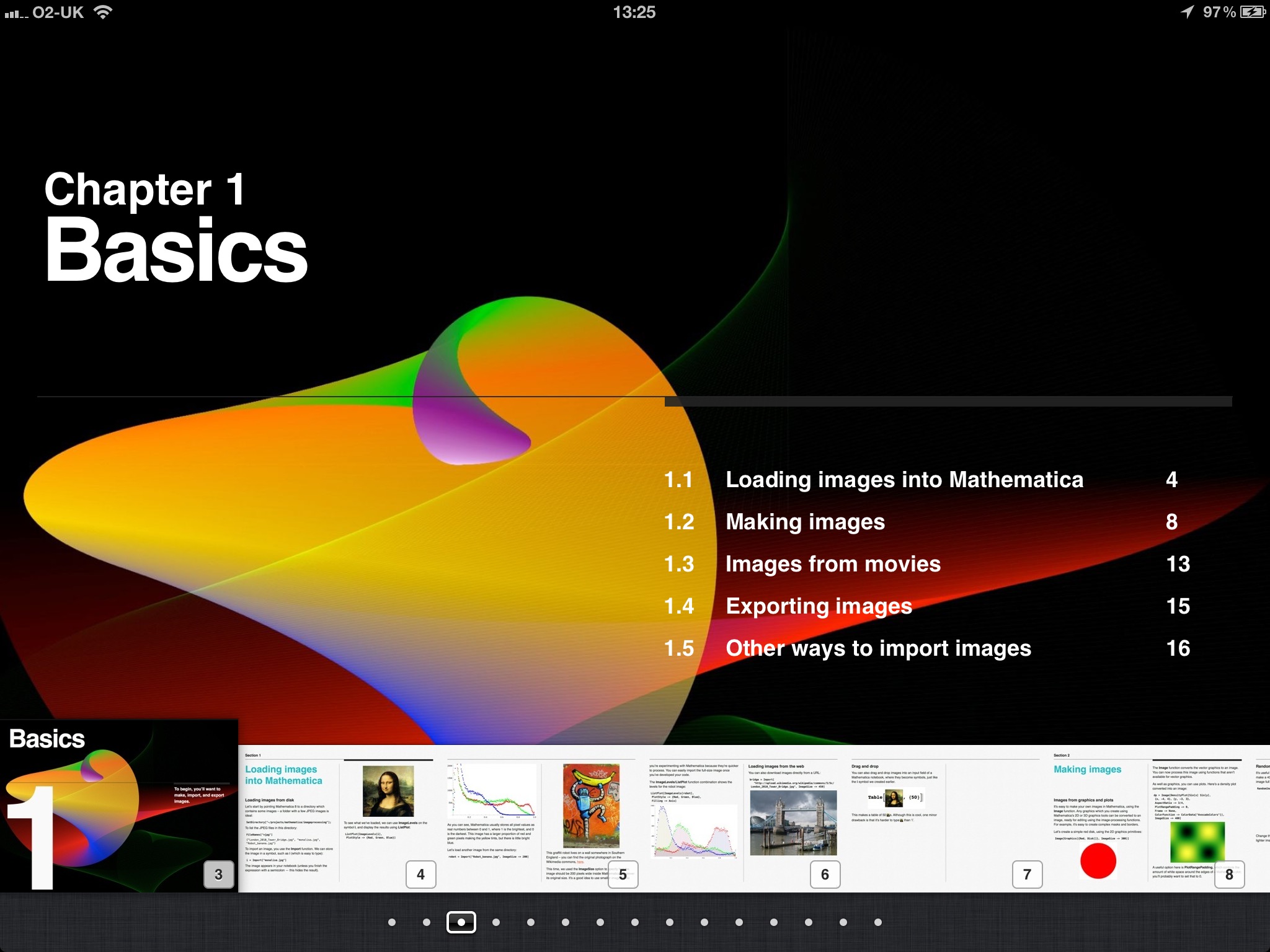This screenshot has width=1270, height=952.
Task: Open page 6 thumbnail showing Tower Bridge
Action: pyautogui.click(x=744, y=819)
